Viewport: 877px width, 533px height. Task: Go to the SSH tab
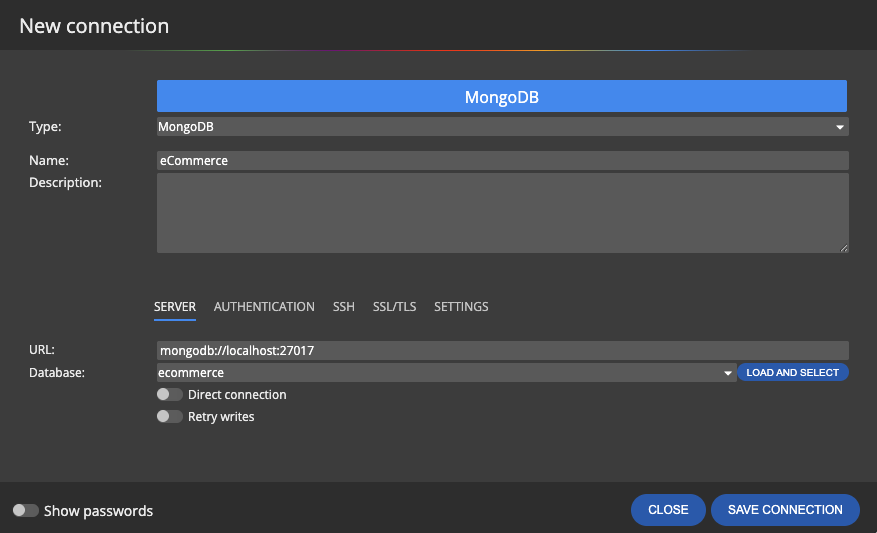[343, 306]
